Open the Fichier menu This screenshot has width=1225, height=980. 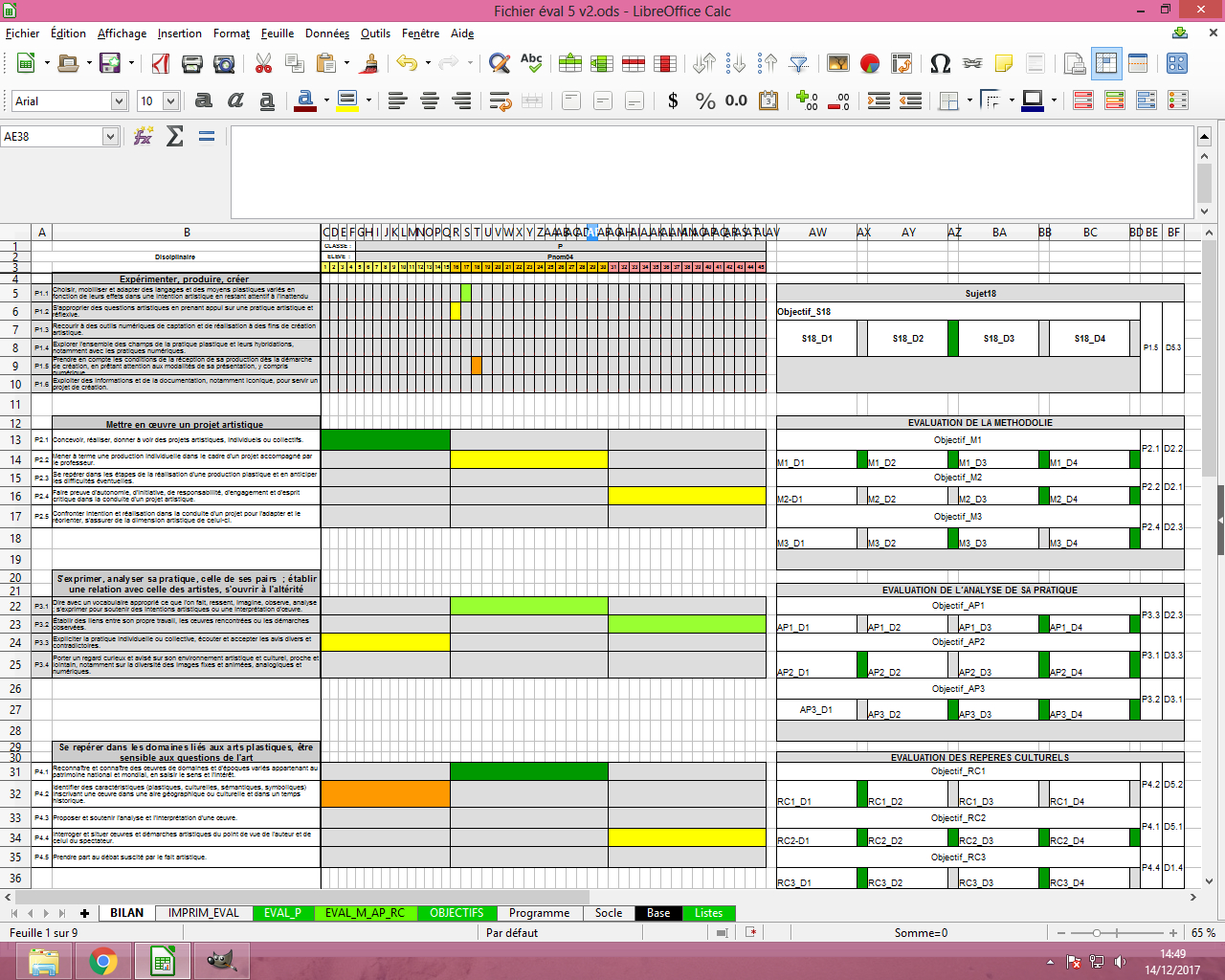tap(22, 33)
